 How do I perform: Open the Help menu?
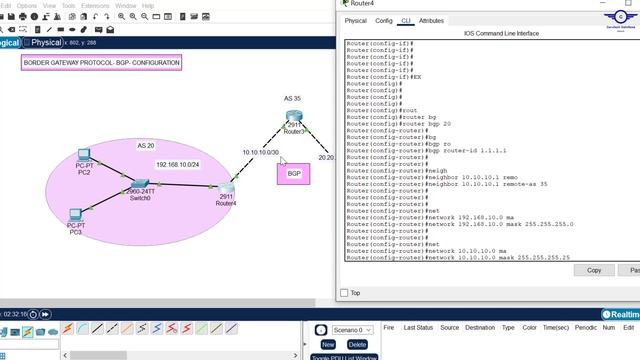click(x=148, y=6)
